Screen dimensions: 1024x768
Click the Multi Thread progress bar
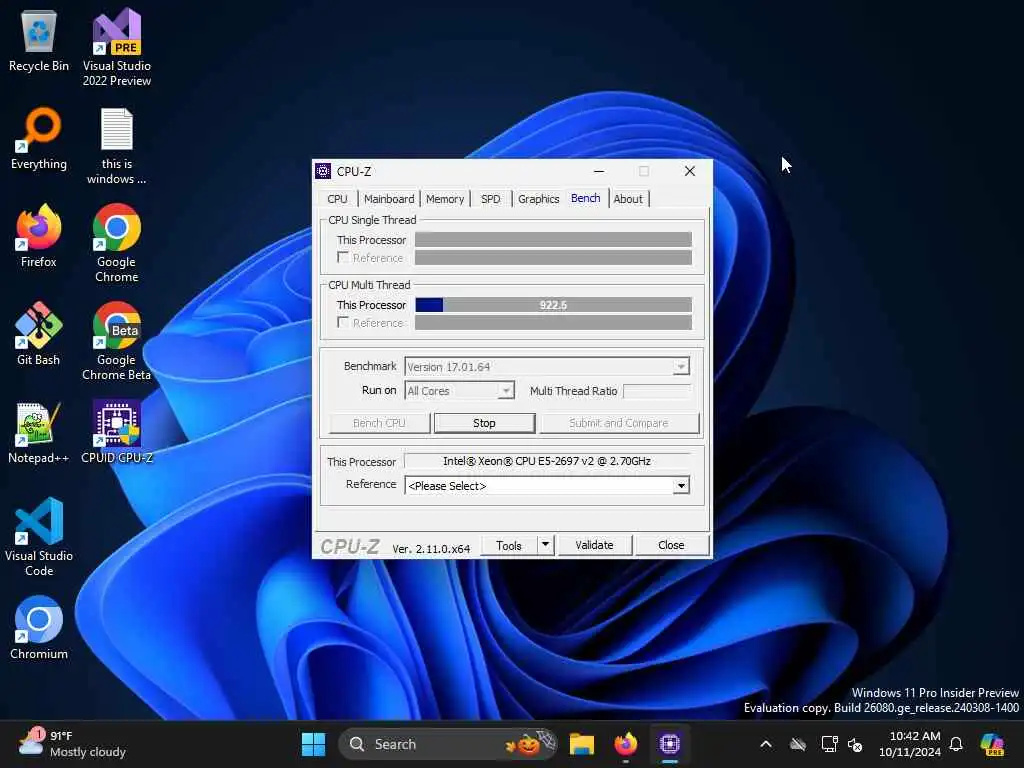pos(553,304)
